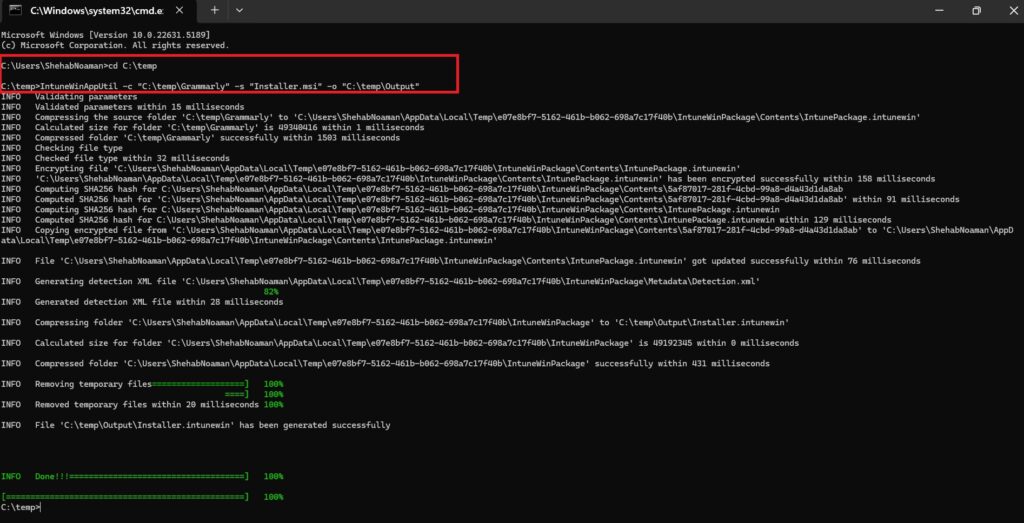The width and height of the screenshot is (1024, 523).
Task: Click the 'has been encrypted successfully within 158 milliseconds' line
Action: (x=468, y=179)
